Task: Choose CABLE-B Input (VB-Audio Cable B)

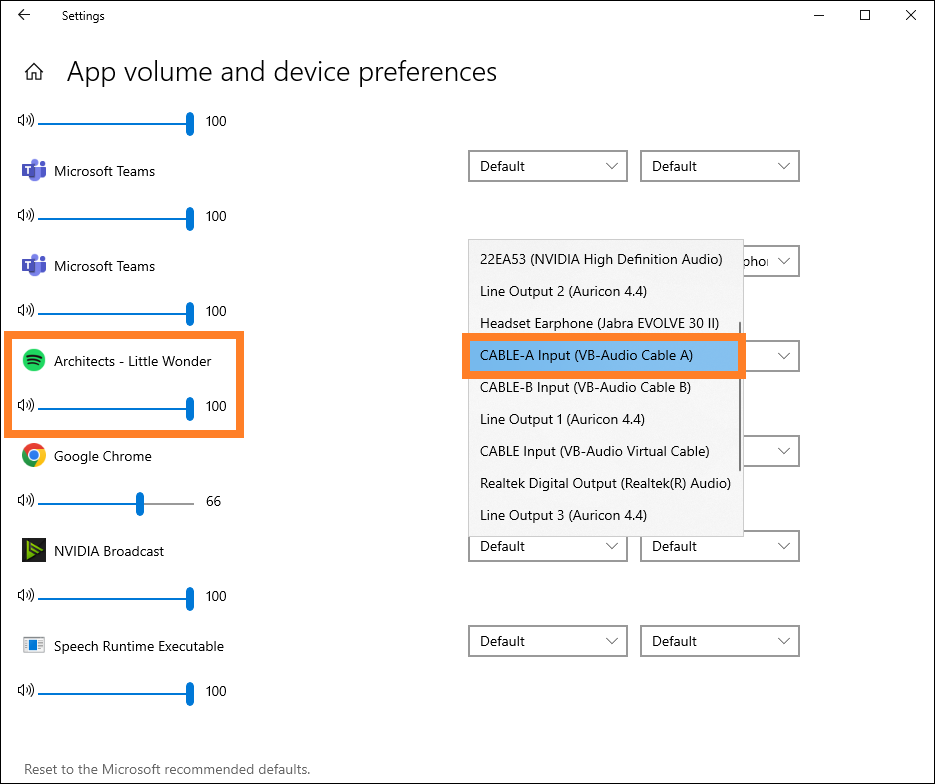Action: point(603,388)
